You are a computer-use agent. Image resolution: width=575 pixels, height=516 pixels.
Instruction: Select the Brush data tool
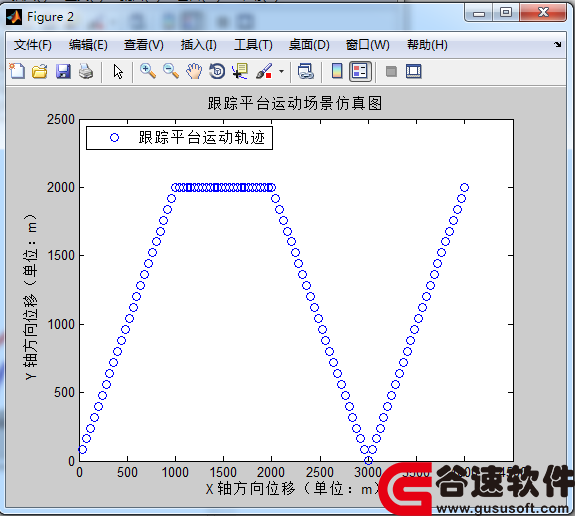(x=264, y=71)
